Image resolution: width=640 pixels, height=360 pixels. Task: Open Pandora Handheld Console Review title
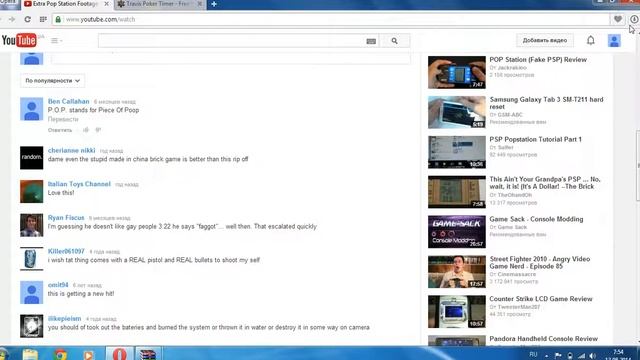coord(543,339)
